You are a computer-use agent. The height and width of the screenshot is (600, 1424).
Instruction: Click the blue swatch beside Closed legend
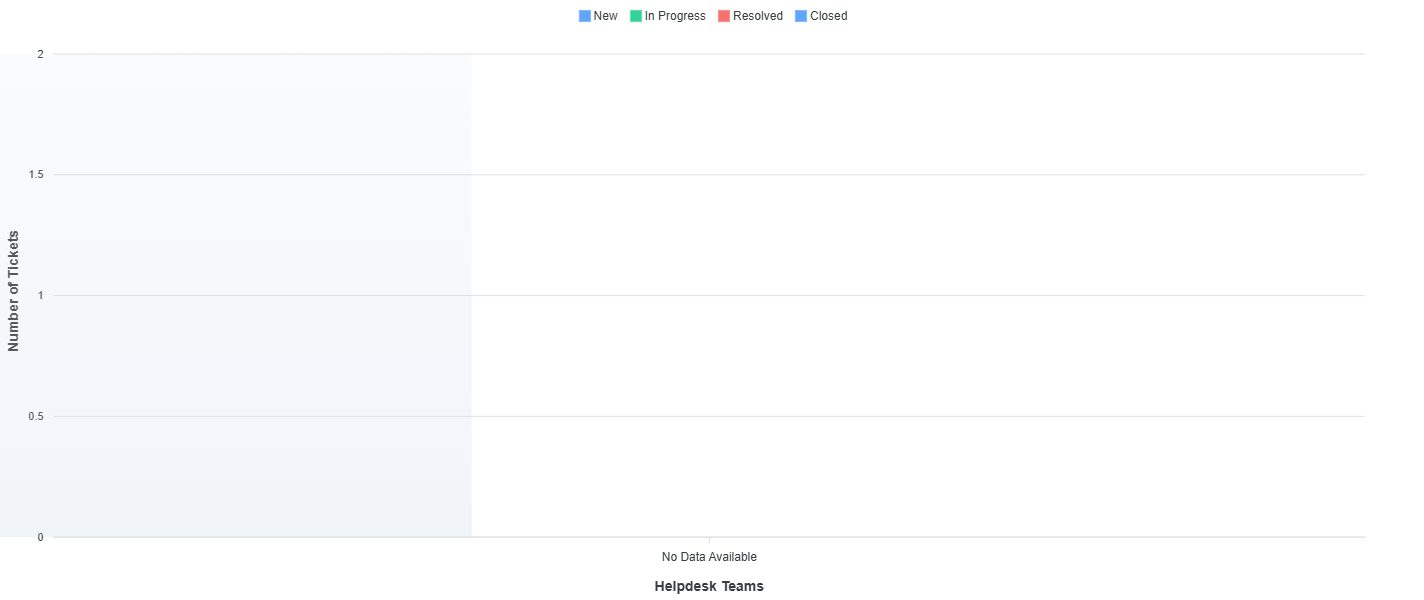pyautogui.click(x=801, y=16)
